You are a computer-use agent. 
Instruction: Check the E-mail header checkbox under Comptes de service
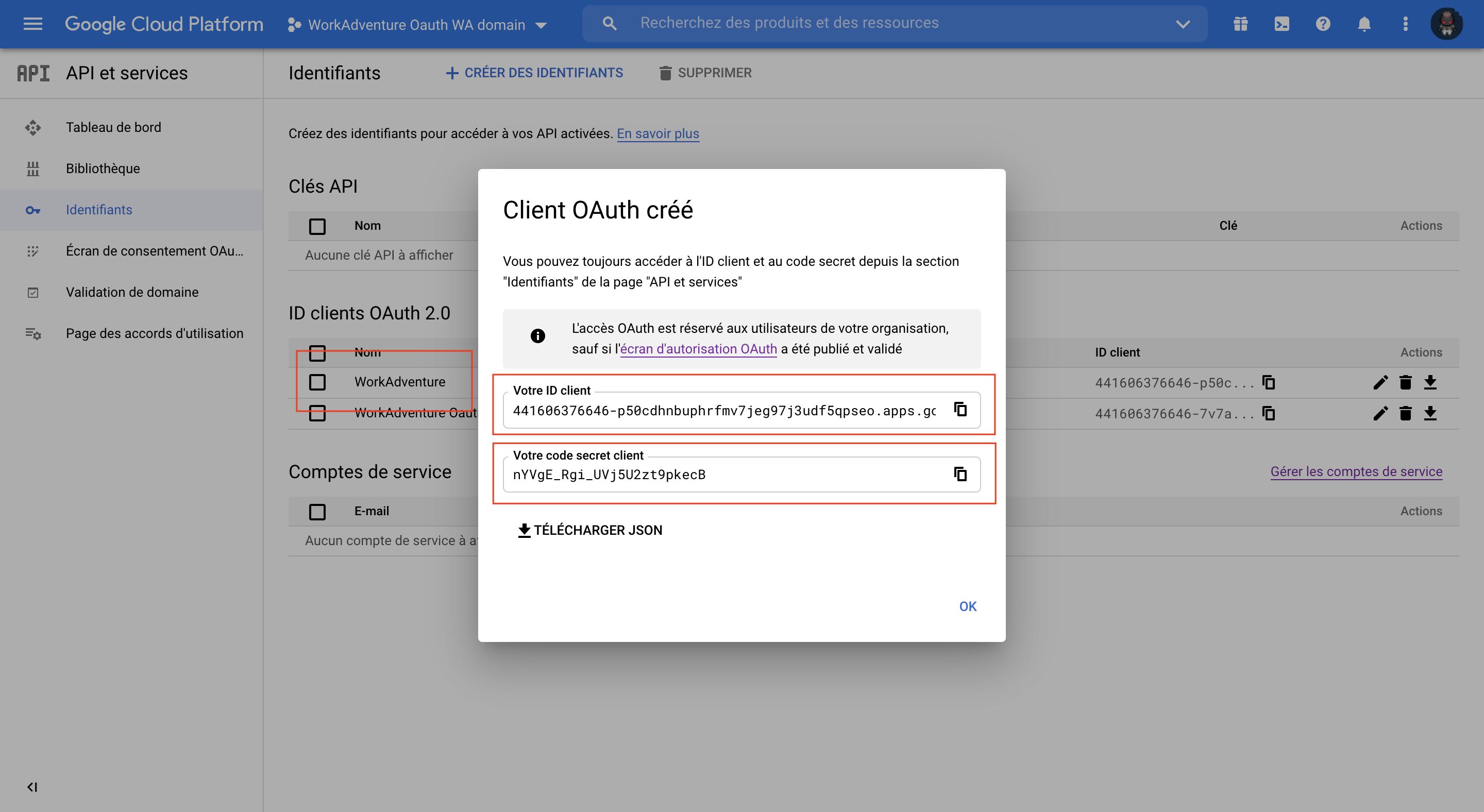[317, 512]
